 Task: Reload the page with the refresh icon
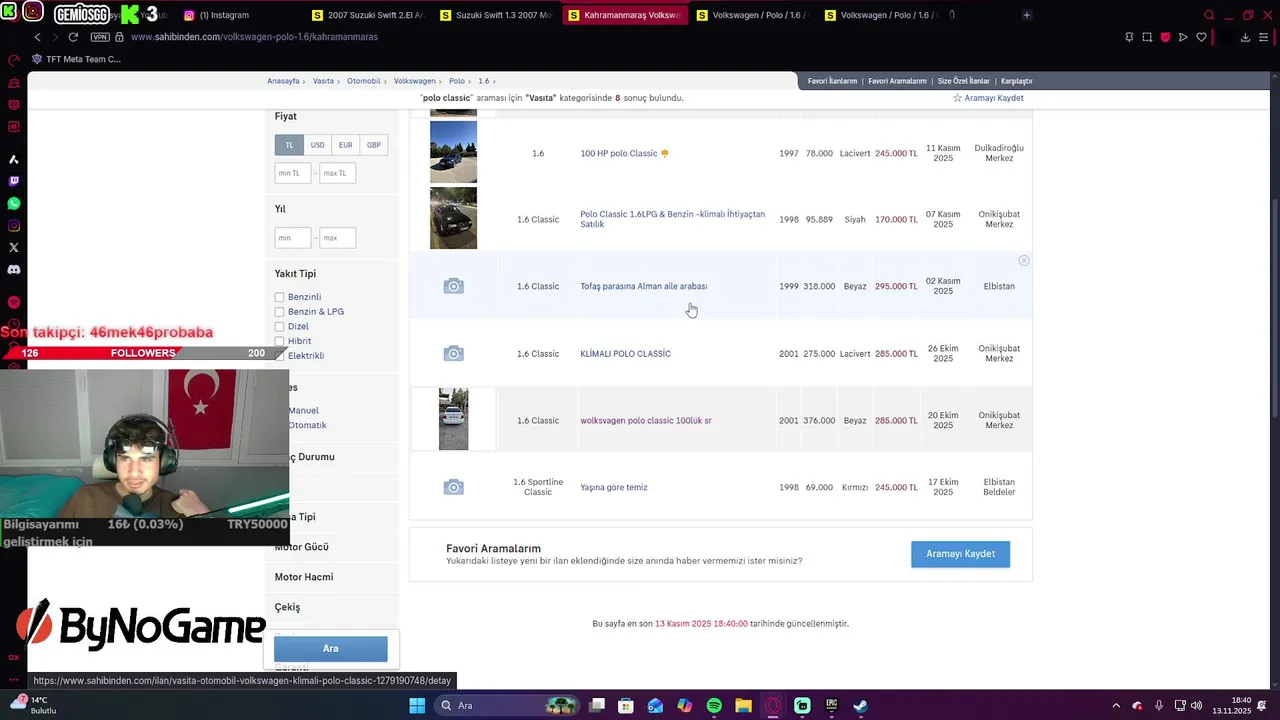pos(73,37)
